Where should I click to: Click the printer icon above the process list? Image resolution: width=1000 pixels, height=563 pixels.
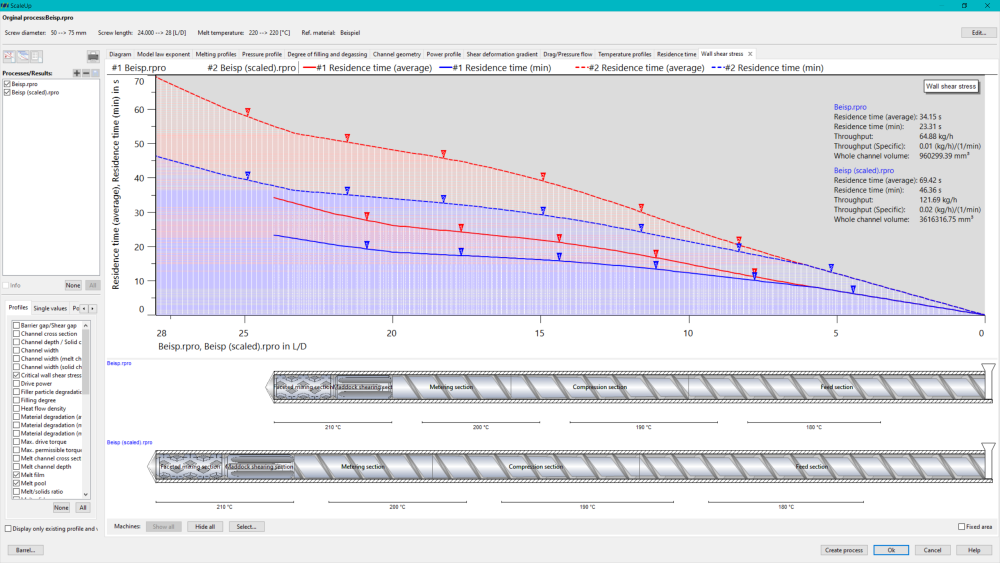pyautogui.click(x=93, y=56)
